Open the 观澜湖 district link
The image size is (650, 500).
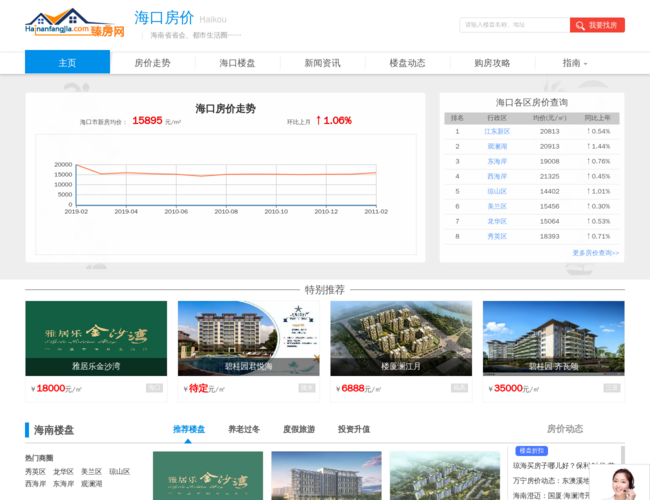point(497,146)
